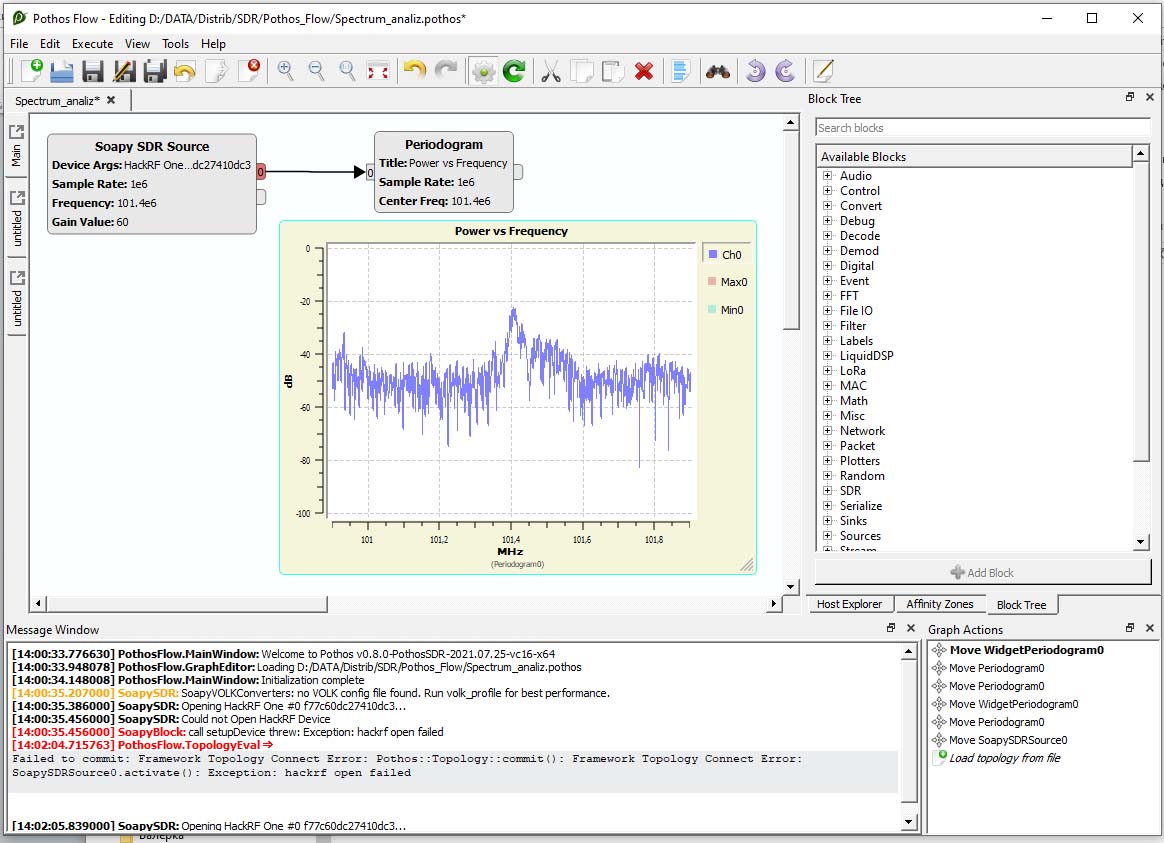Open the View menu

click(x=137, y=44)
